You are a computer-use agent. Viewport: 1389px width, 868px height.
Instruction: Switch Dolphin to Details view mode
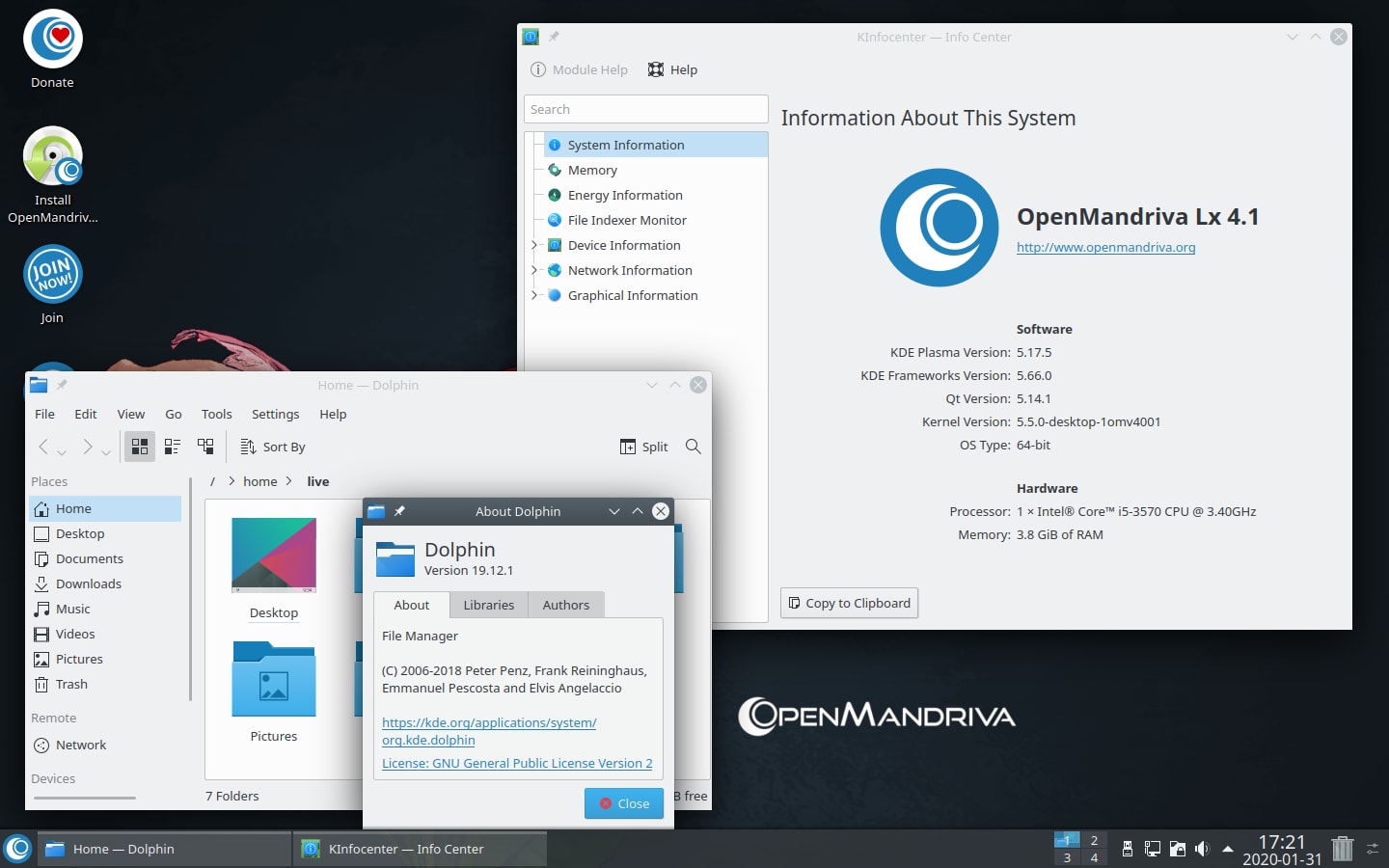point(205,447)
